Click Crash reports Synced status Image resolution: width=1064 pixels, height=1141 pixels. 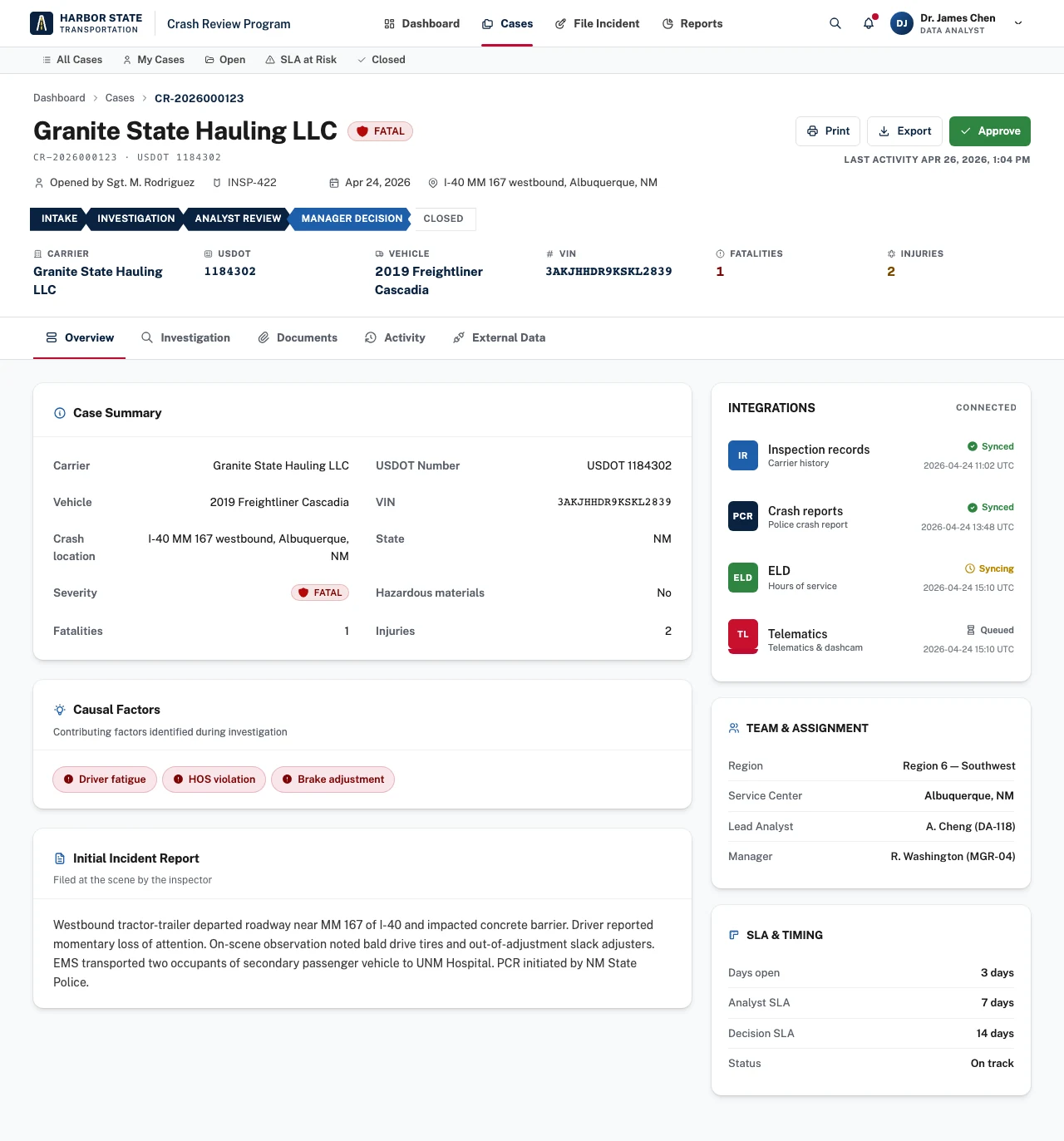tap(991, 507)
